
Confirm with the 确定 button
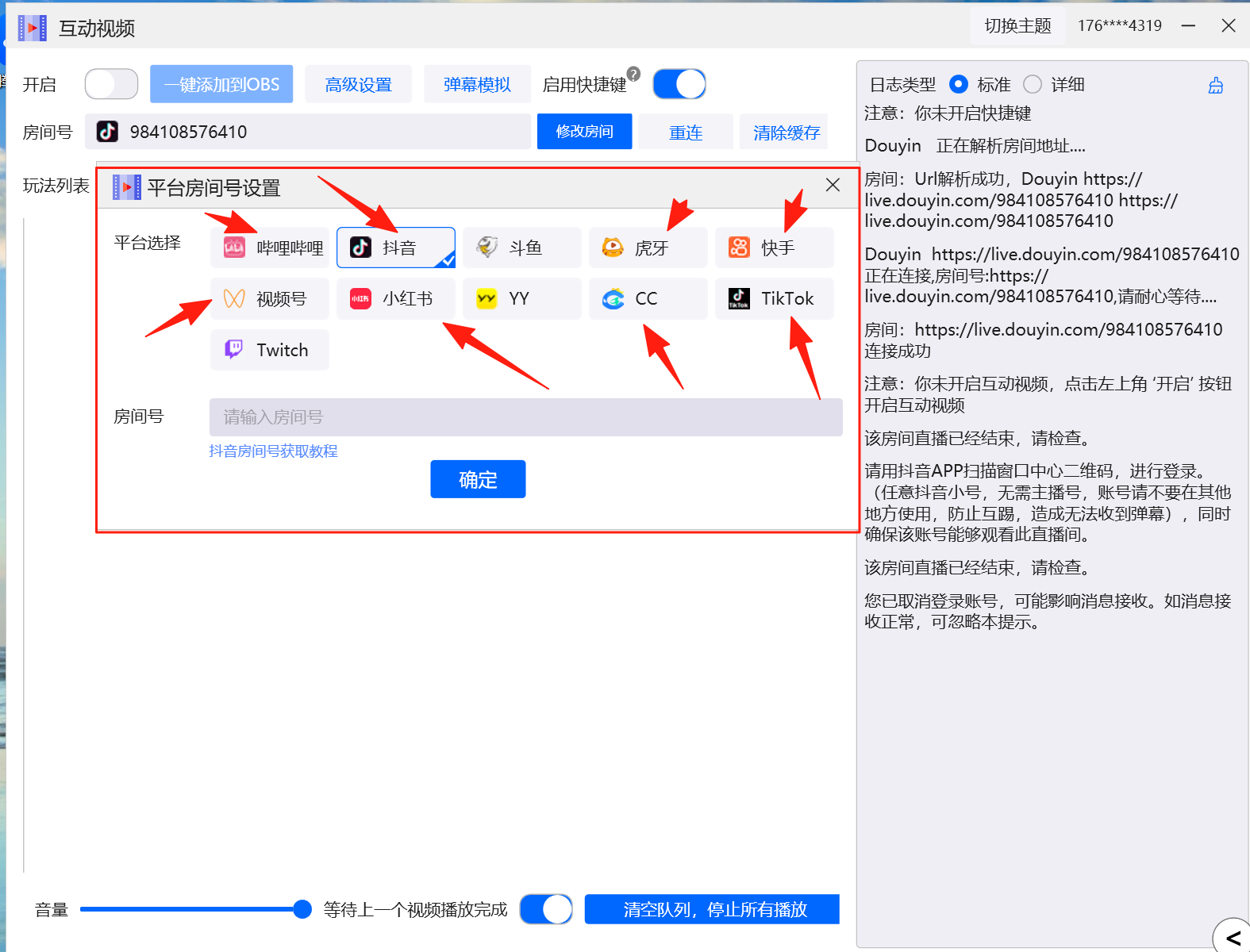pos(478,479)
